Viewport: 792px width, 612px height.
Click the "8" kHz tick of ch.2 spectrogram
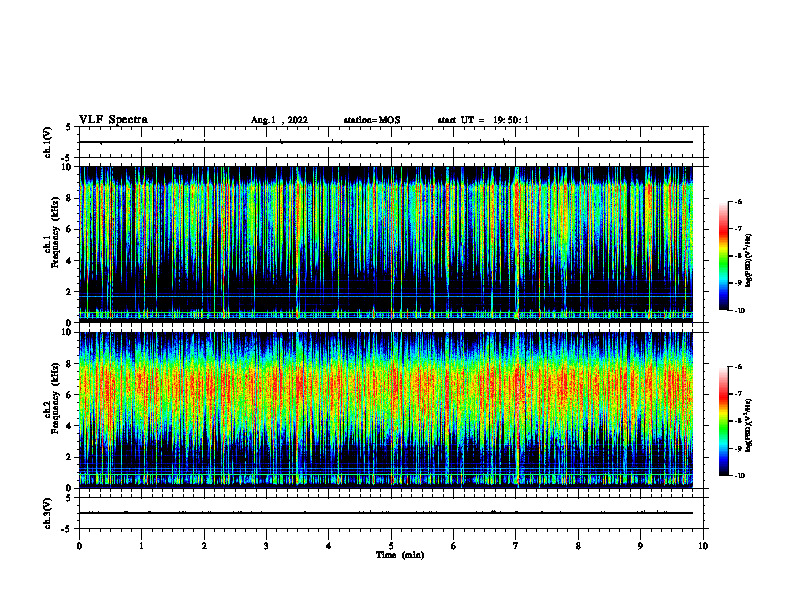[70, 364]
